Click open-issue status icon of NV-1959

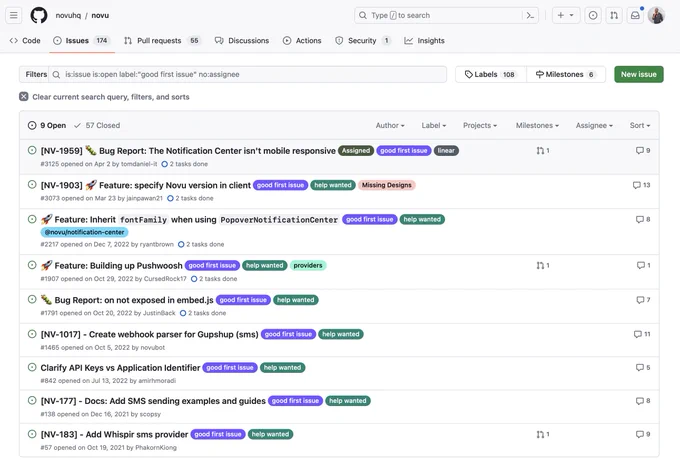tap(32, 150)
